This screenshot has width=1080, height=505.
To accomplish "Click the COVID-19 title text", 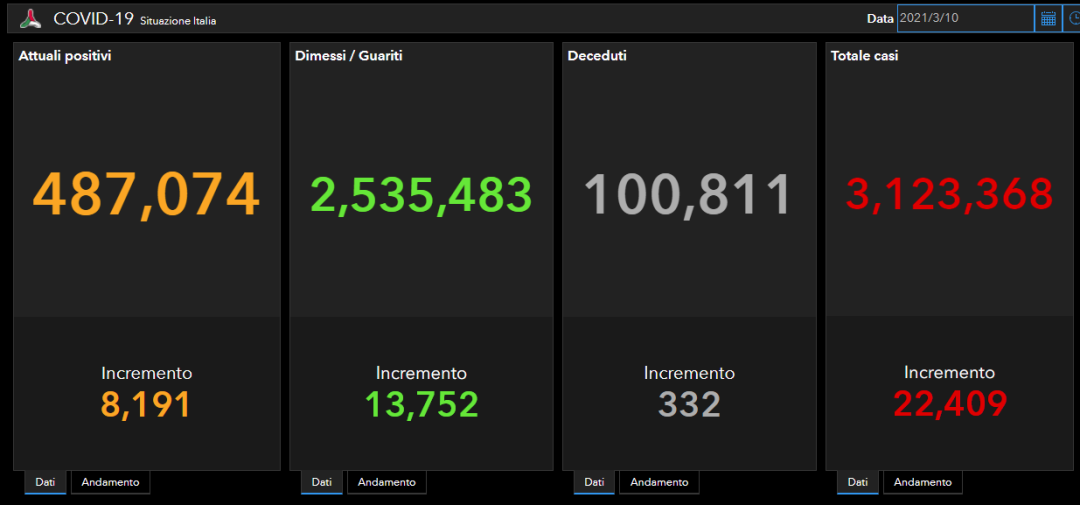I will 94,19.
